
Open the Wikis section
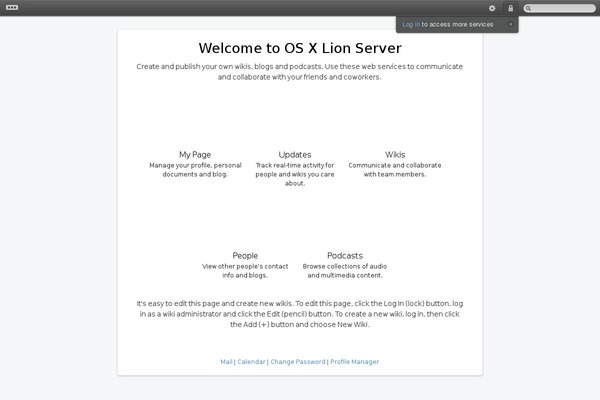pos(395,155)
